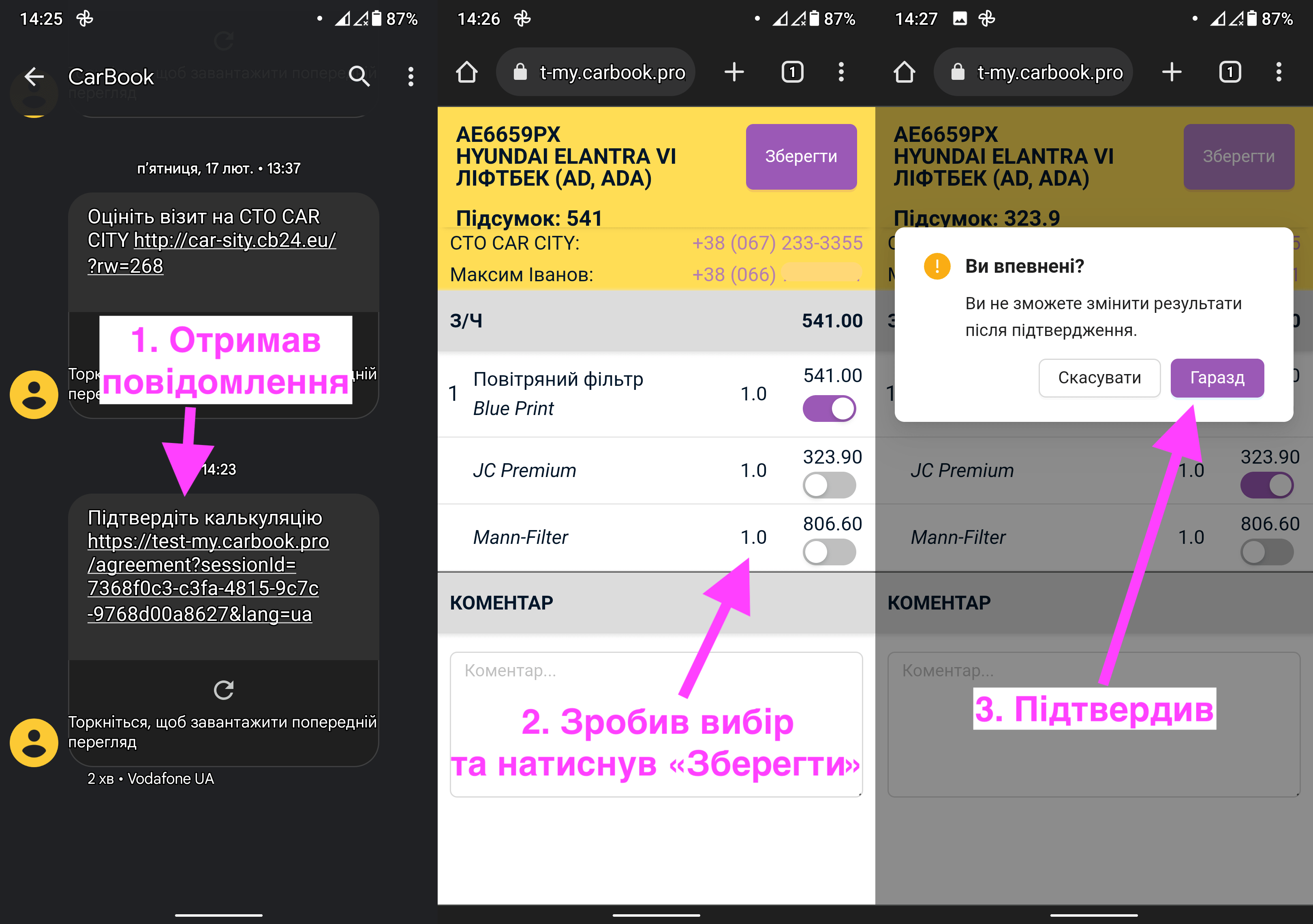This screenshot has width=1313, height=924.
Task: Tap home icon in middle browser
Action: click(x=466, y=72)
